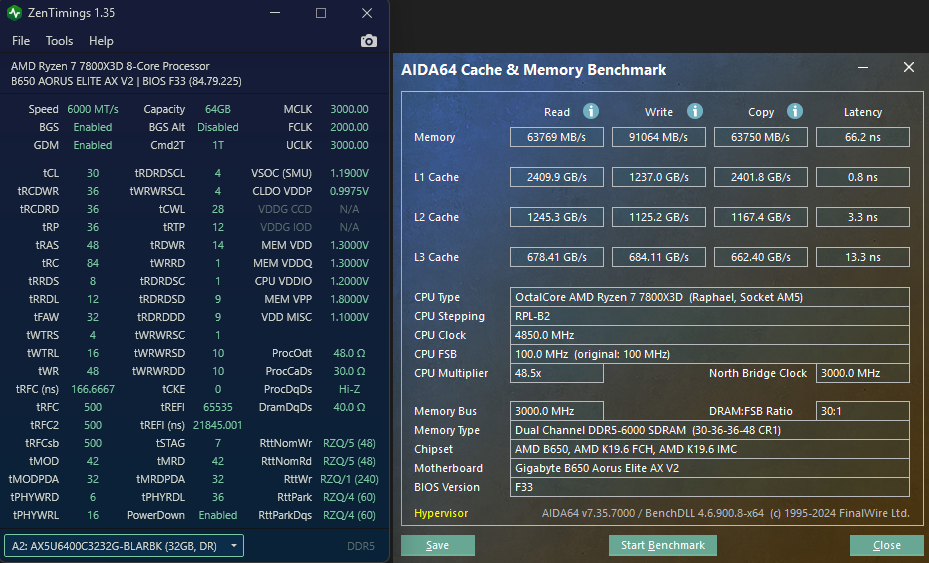The height and width of the screenshot is (563, 929).
Task: Click the ZenTimings app logo icon
Action: tap(14, 12)
